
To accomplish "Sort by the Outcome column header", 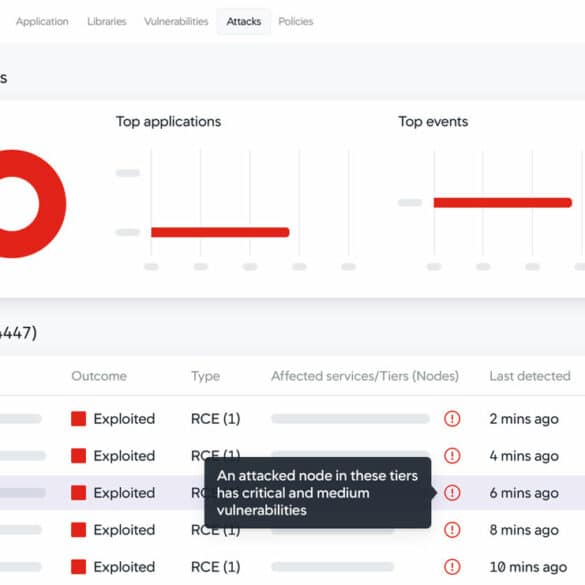I will pos(99,376).
